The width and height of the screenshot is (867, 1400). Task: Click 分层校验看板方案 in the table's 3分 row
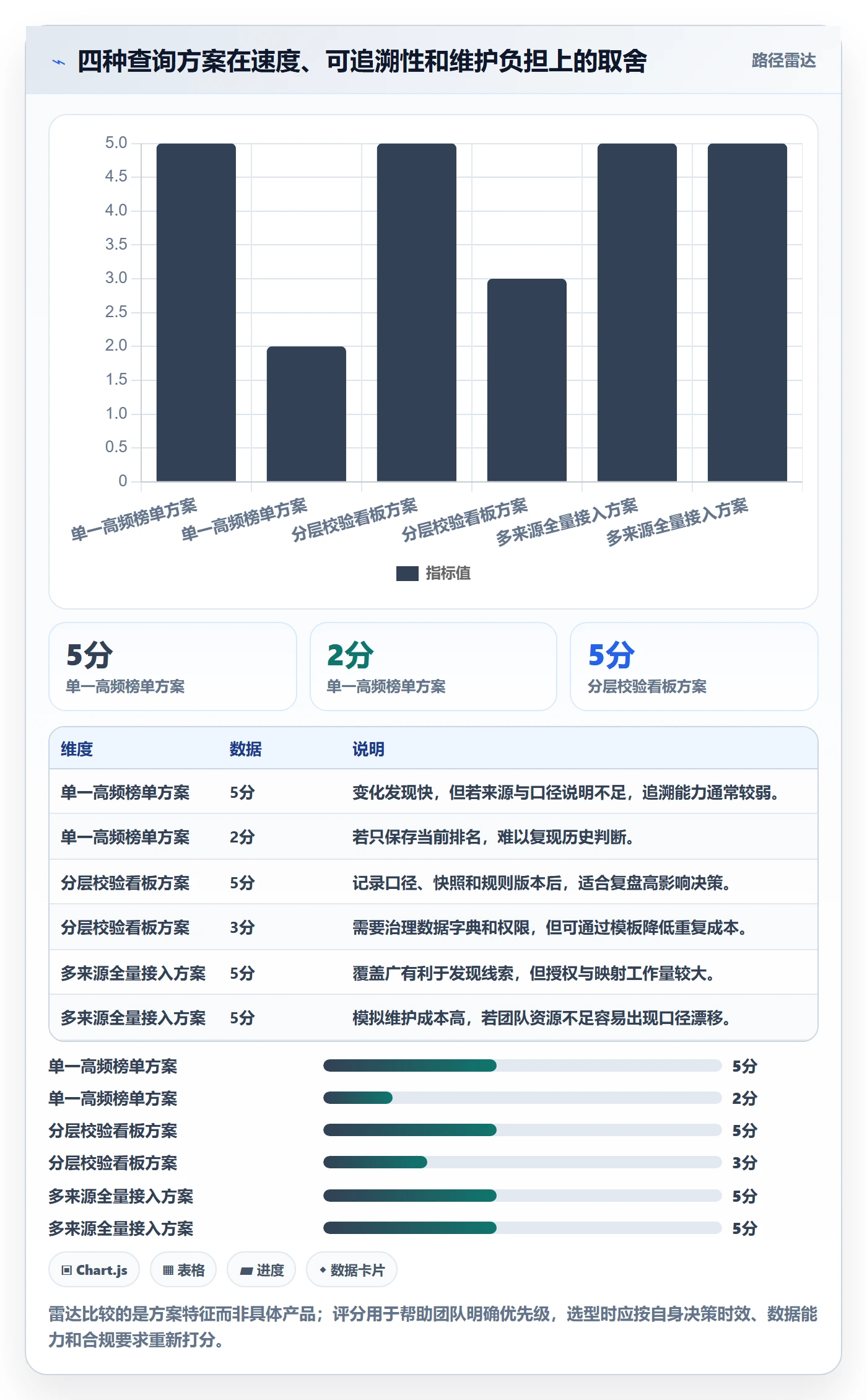(x=125, y=927)
